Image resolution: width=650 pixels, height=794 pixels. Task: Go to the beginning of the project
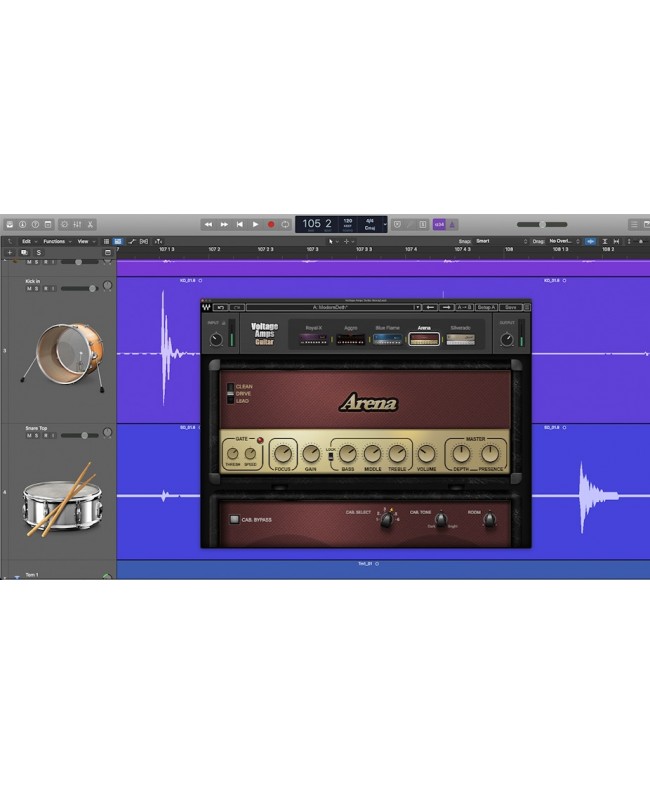point(239,224)
